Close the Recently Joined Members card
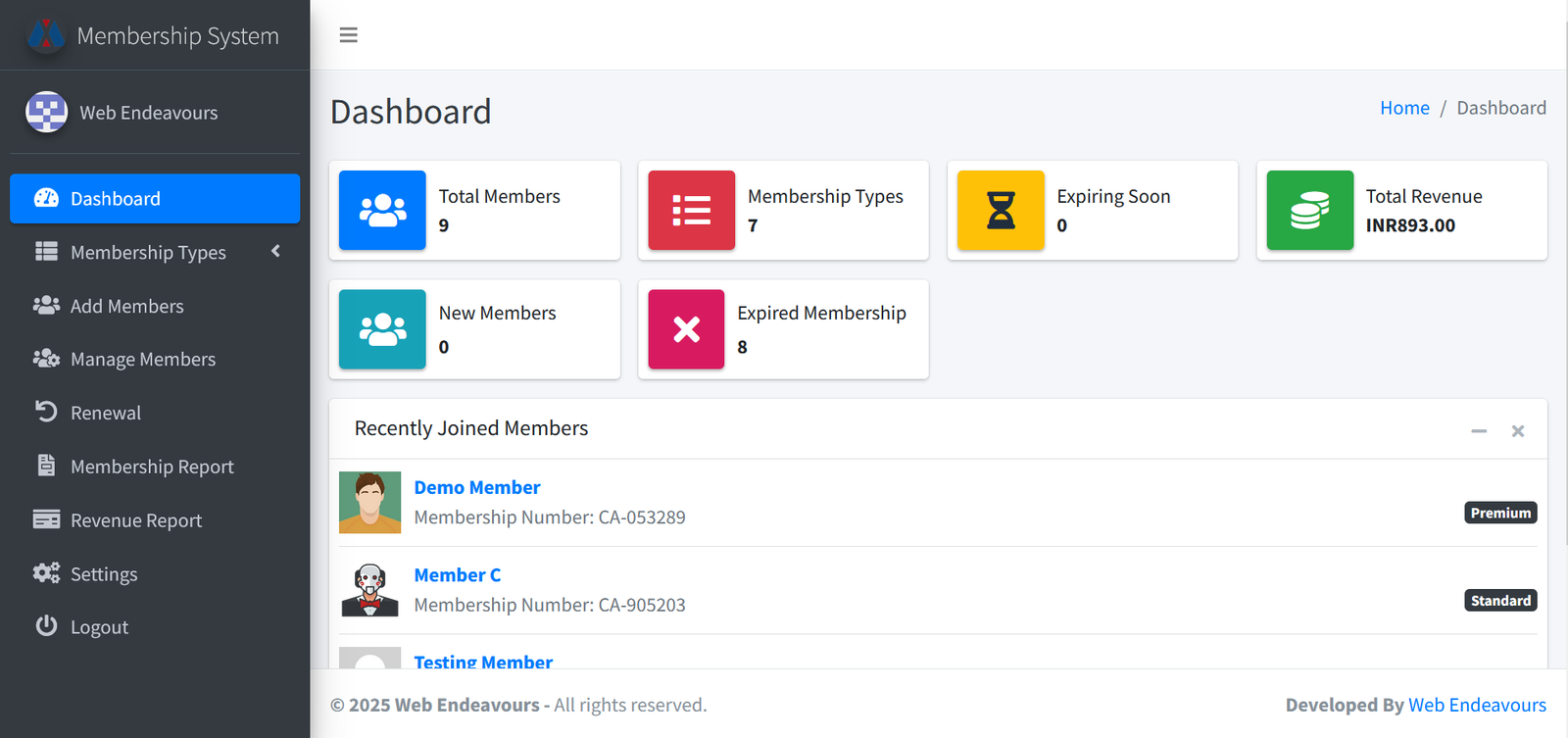 point(1517,431)
